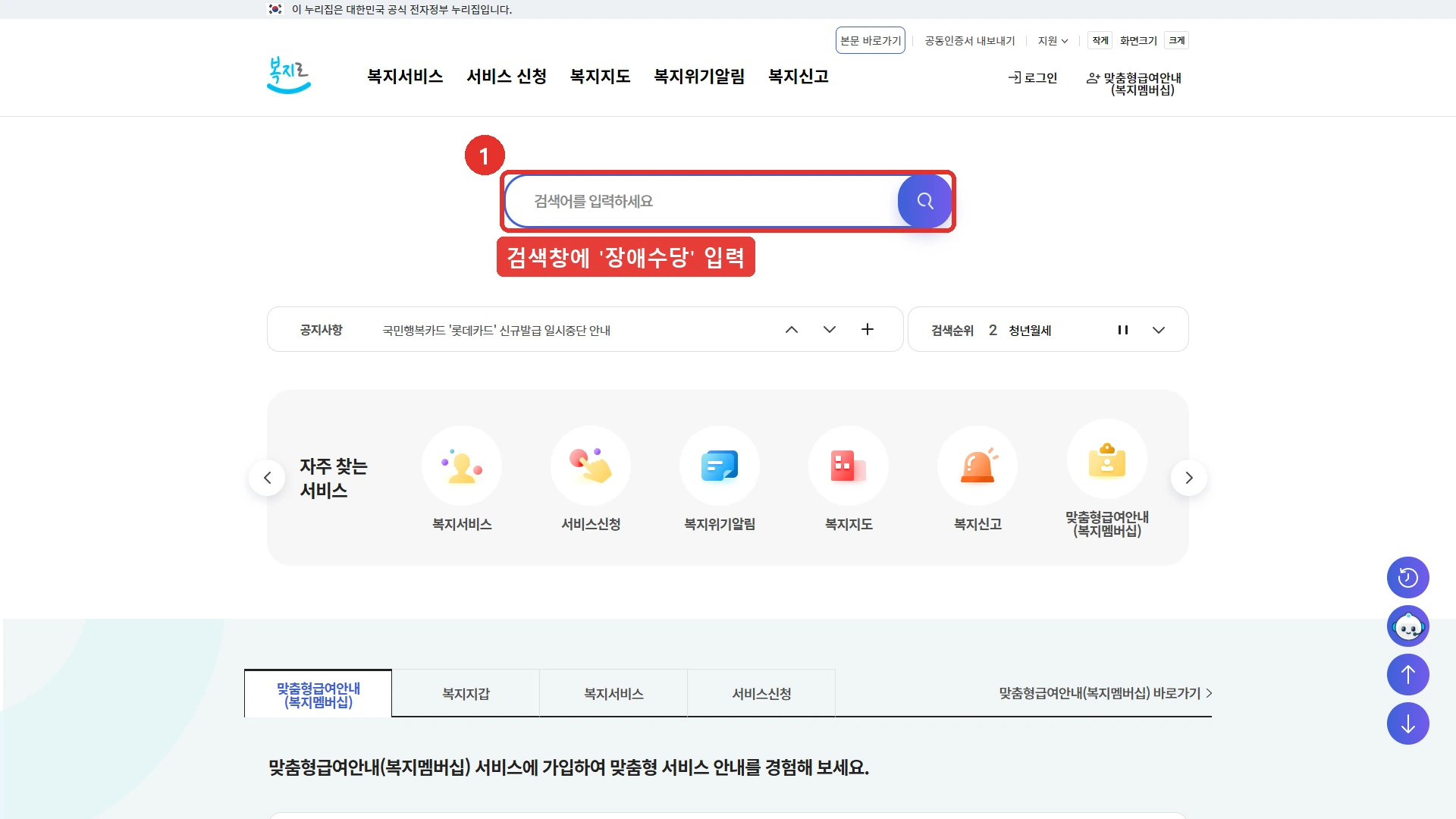Open the 국민행복카드 notice text
The height and width of the screenshot is (819, 1456).
(x=497, y=331)
